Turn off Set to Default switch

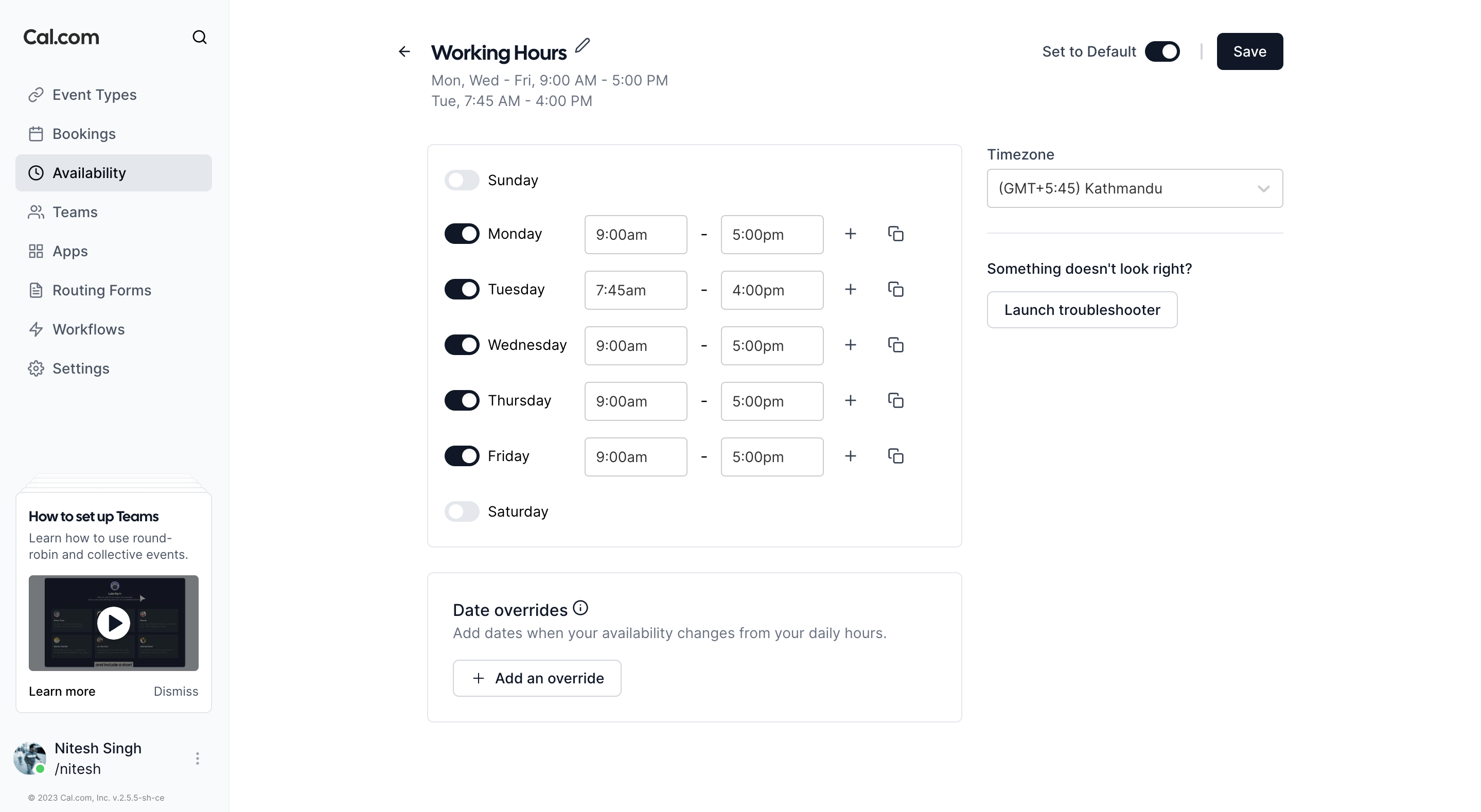1162,52
